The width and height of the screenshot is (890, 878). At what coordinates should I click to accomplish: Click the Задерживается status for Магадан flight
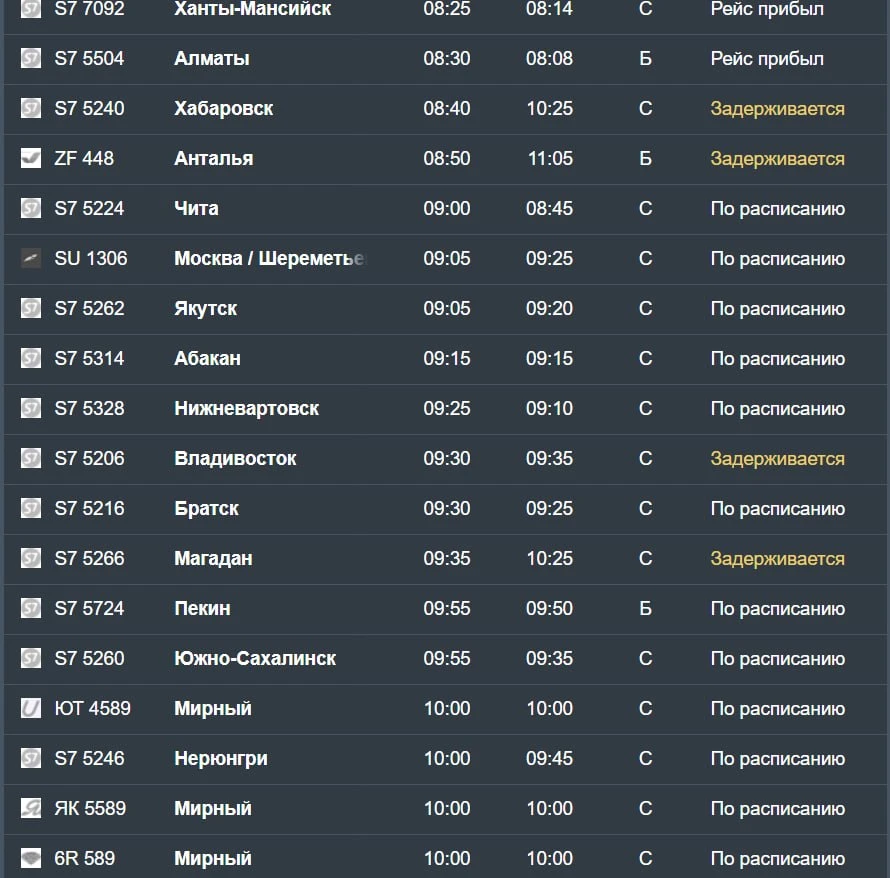(x=777, y=558)
